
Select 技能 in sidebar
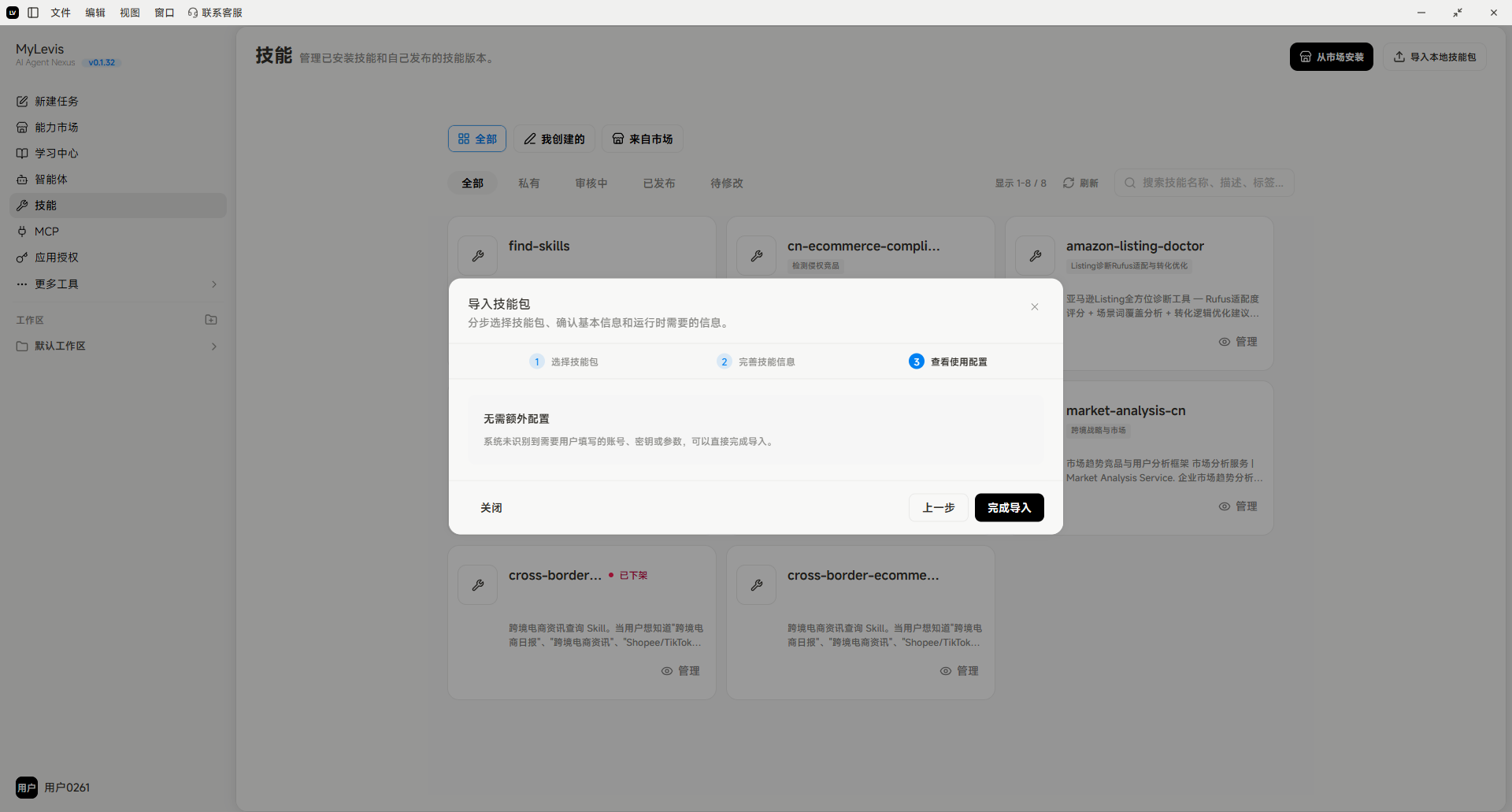pyautogui.click(x=118, y=206)
